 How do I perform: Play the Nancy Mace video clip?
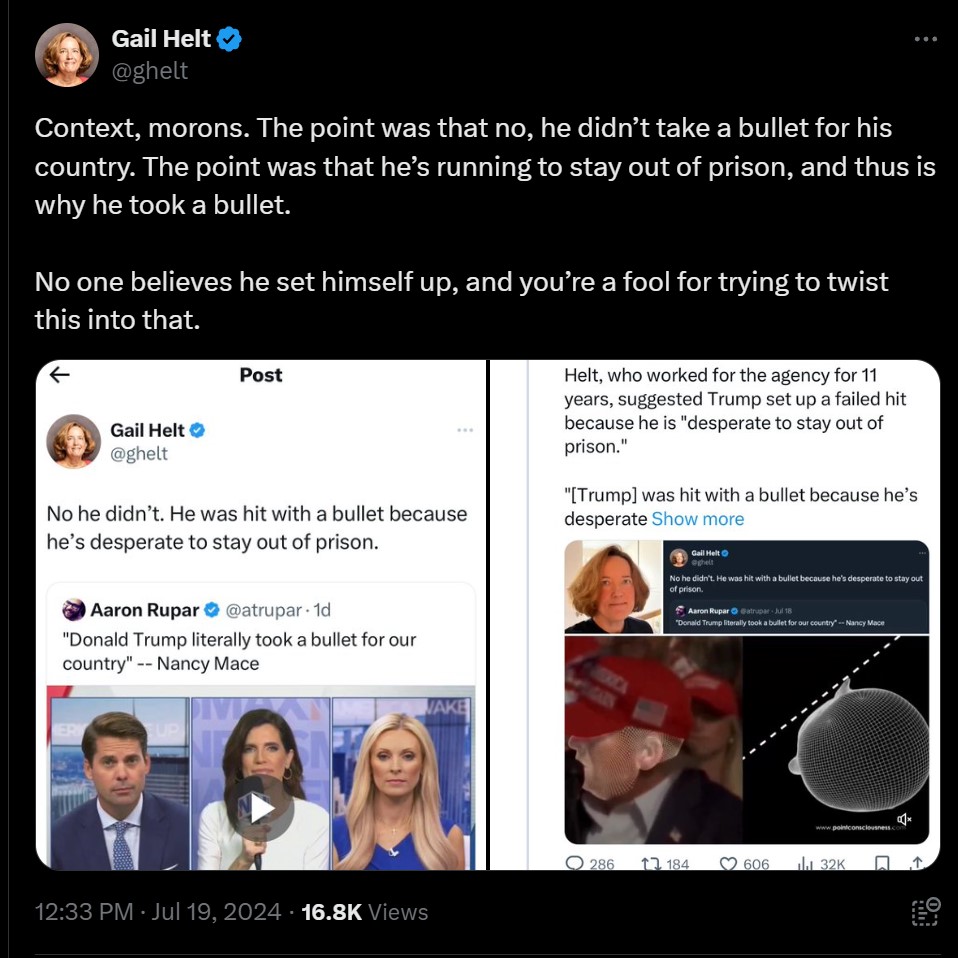tap(263, 808)
